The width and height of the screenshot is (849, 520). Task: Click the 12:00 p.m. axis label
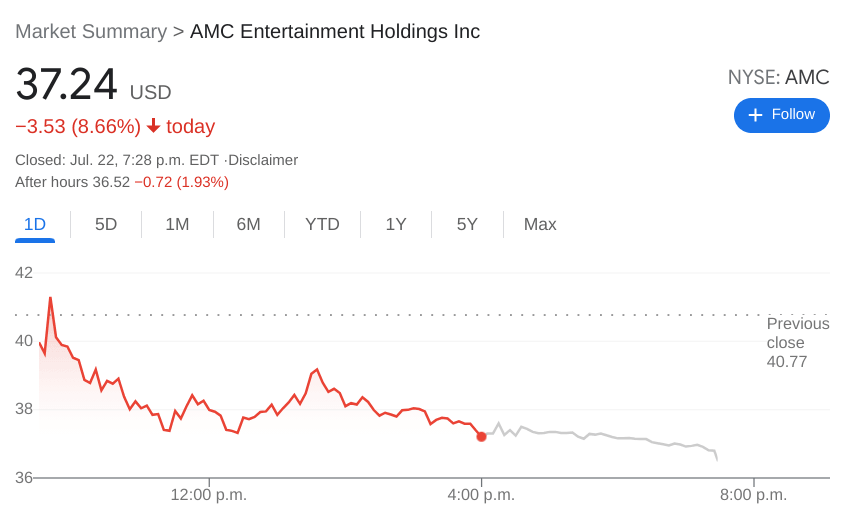pyautogui.click(x=208, y=495)
